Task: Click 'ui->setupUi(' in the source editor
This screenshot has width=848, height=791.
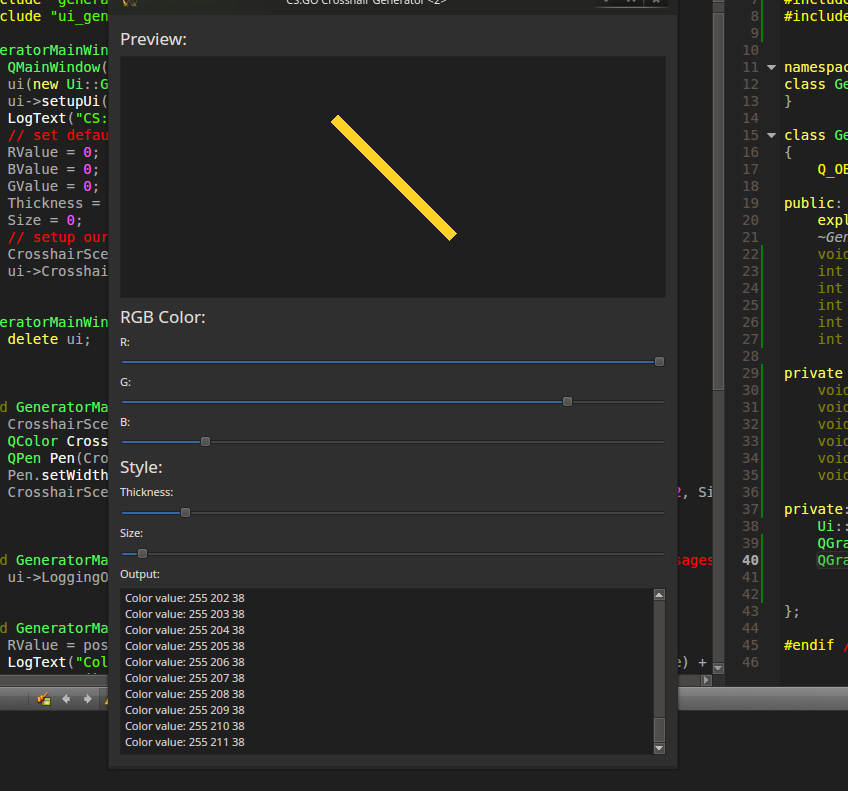Action: tap(58, 102)
